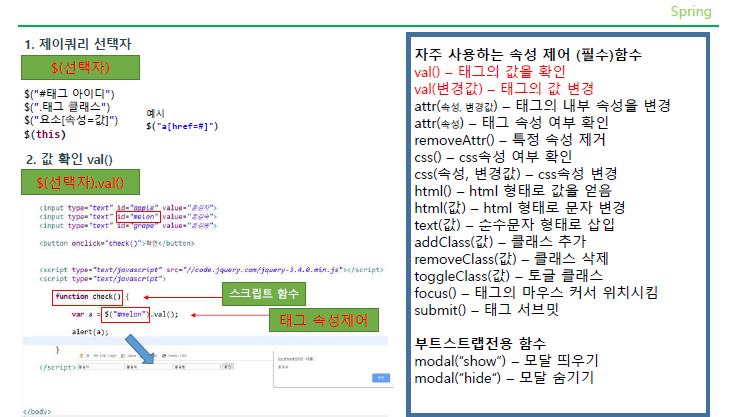Click 'toggleClass(값) – 토글 클래스'
Image resolution: width=729 pixels, height=417 pixels.
(x=509, y=276)
